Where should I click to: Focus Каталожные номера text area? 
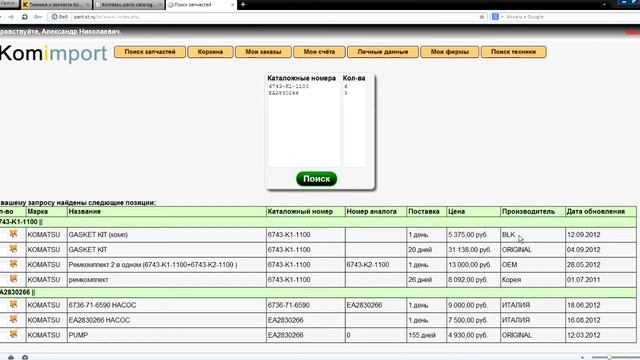[304, 124]
